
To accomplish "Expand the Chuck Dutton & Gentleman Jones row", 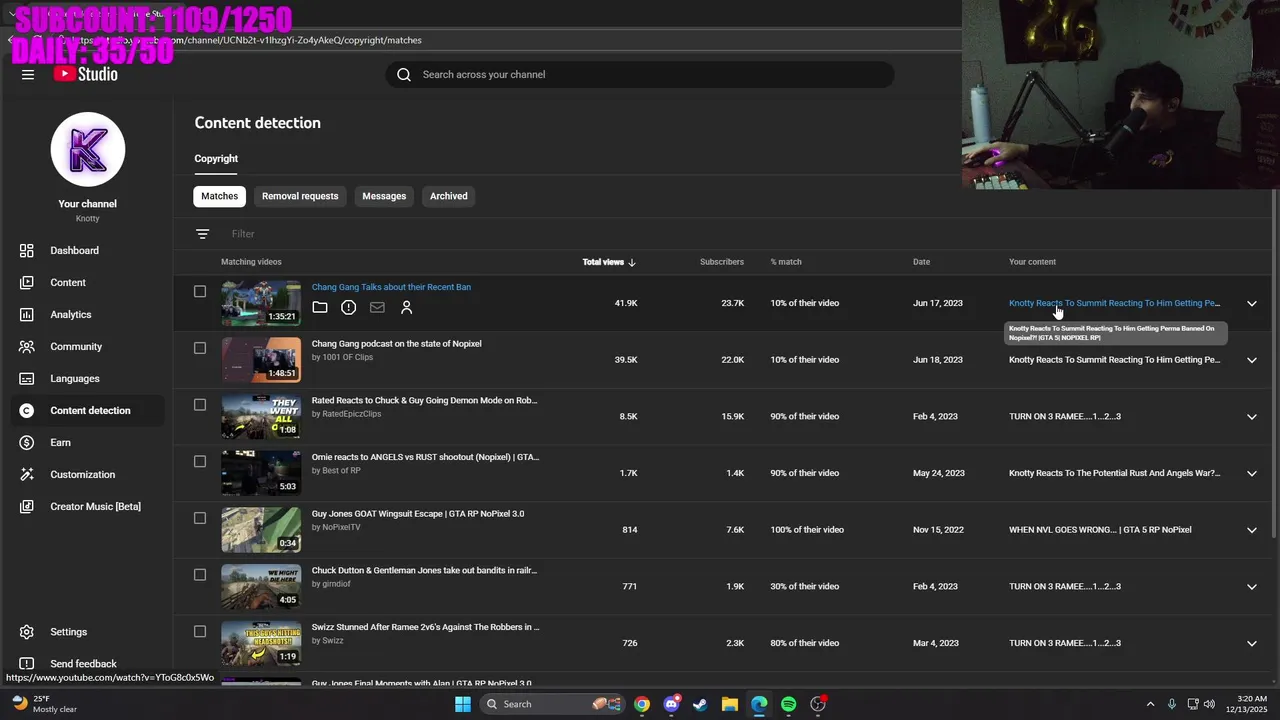I will pos(1251,587).
